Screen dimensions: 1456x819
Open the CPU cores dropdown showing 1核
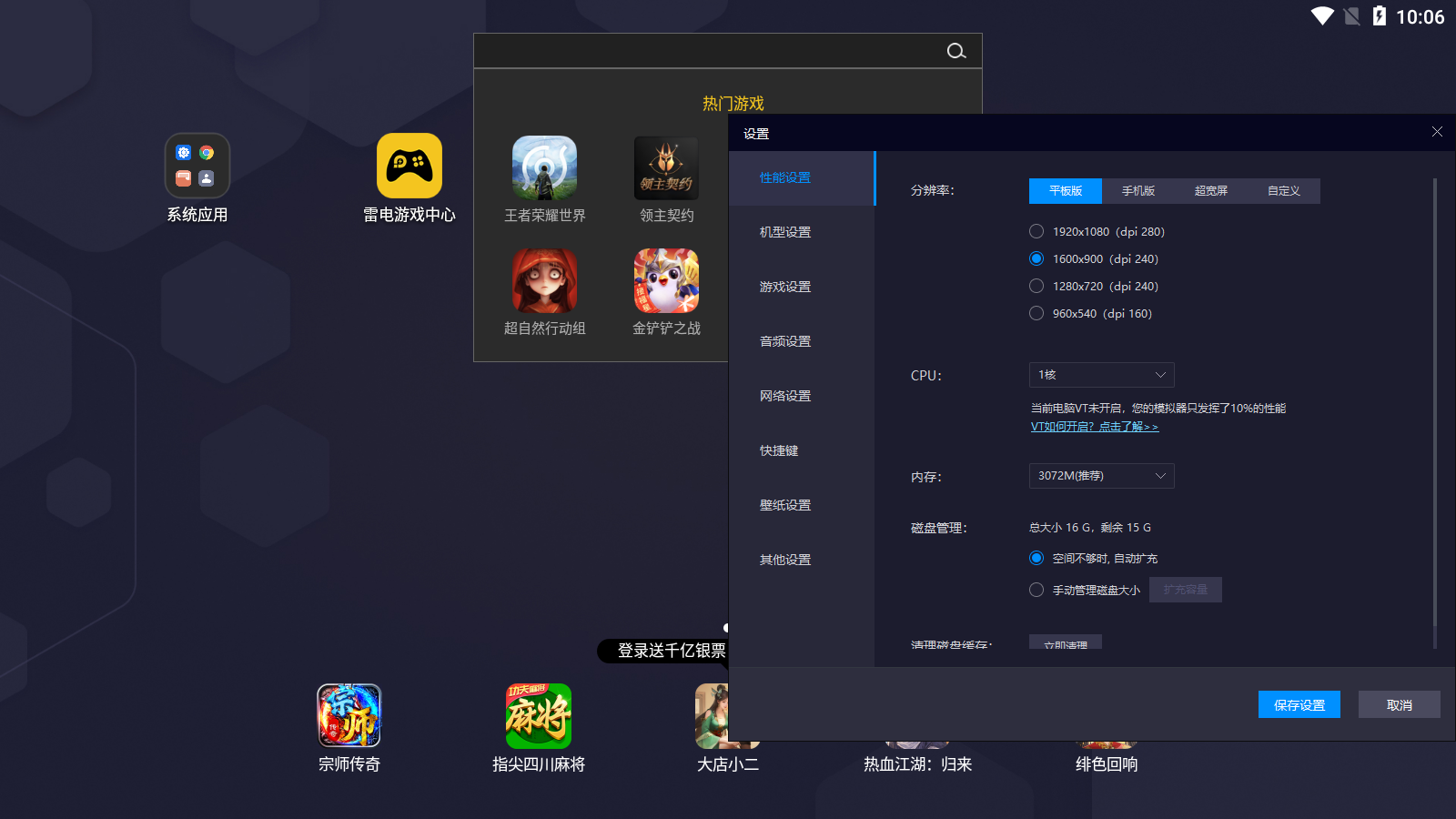click(1101, 375)
